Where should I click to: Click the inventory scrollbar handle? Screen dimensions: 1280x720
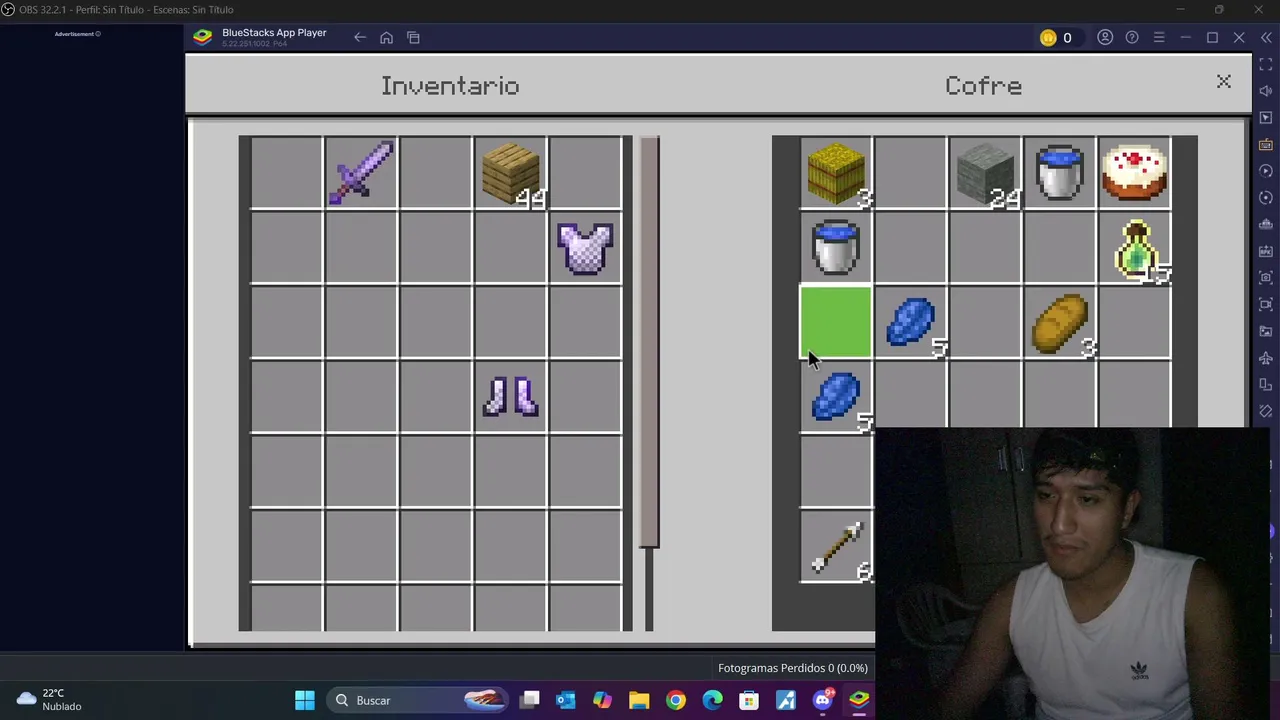click(650, 342)
